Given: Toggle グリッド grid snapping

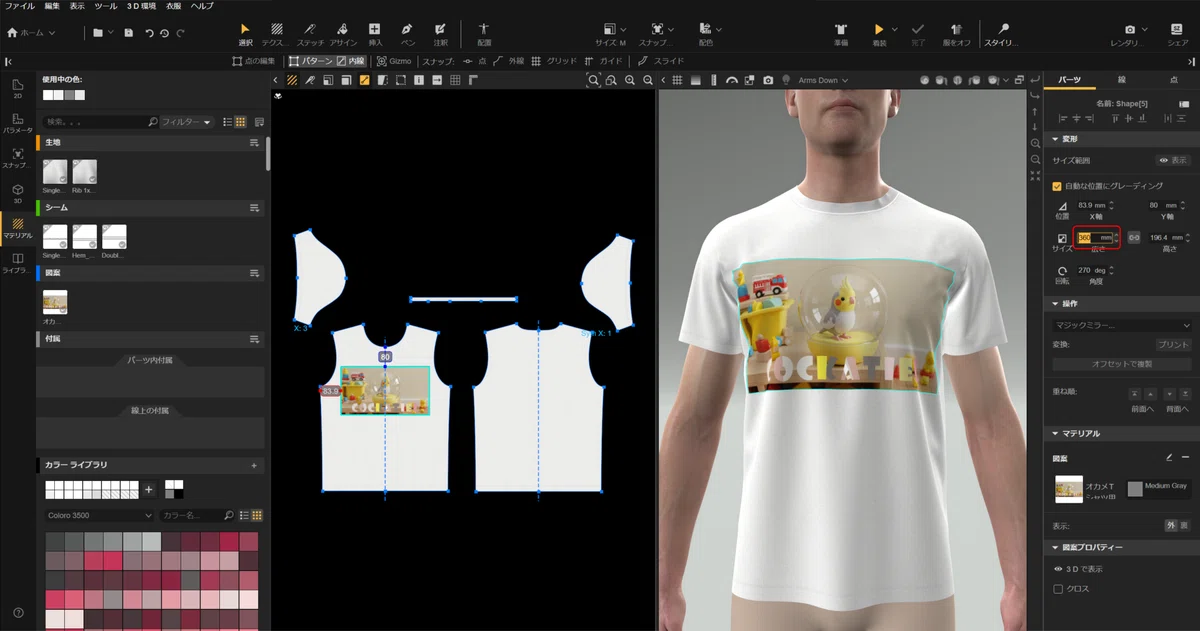Looking at the screenshot, I should tap(554, 61).
